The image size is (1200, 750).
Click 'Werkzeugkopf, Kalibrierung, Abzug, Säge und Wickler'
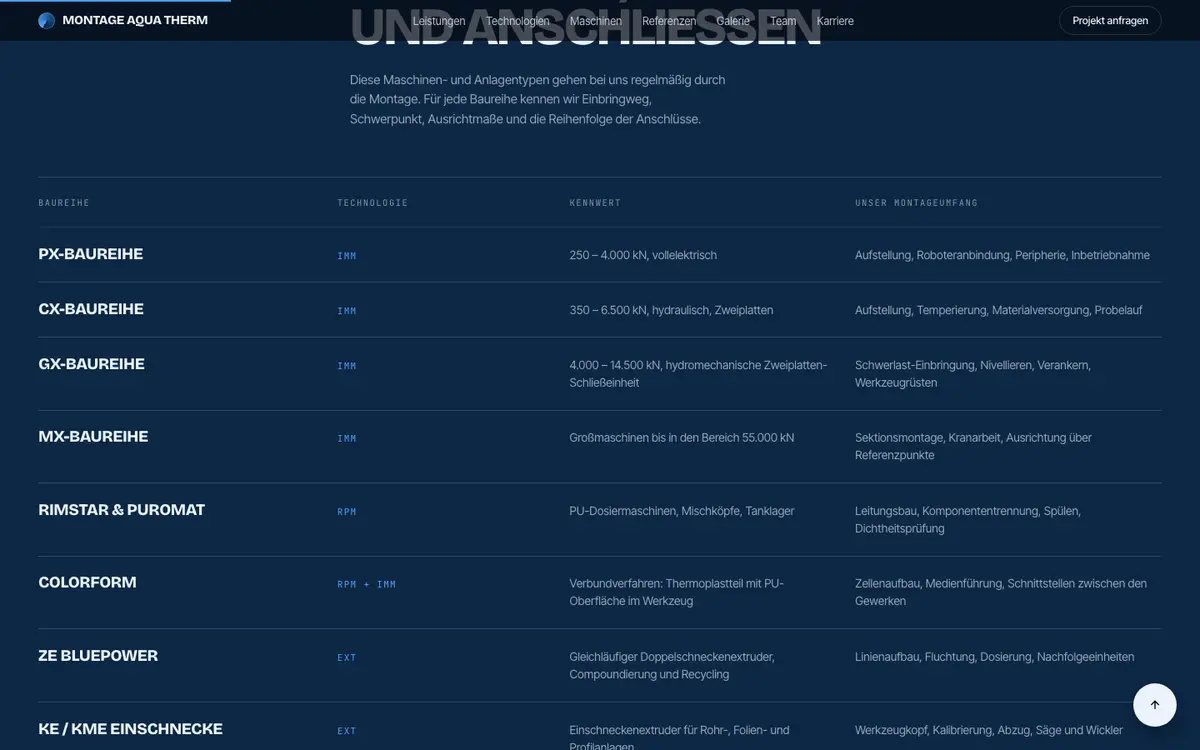(x=989, y=730)
